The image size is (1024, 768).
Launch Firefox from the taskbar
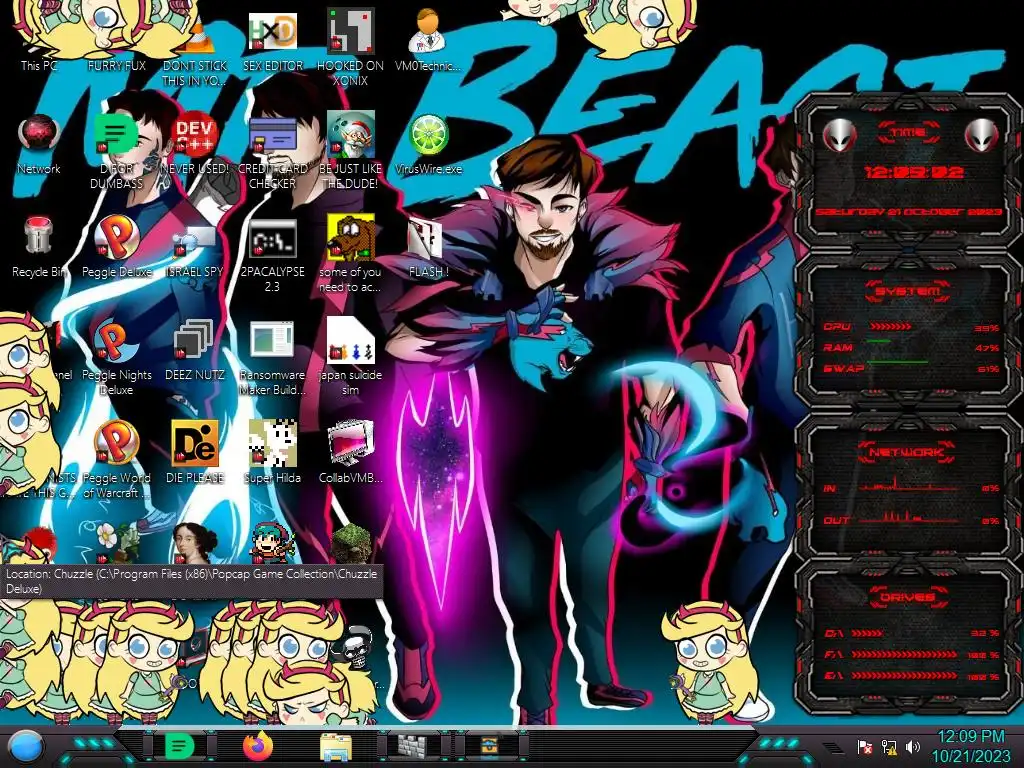258,746
